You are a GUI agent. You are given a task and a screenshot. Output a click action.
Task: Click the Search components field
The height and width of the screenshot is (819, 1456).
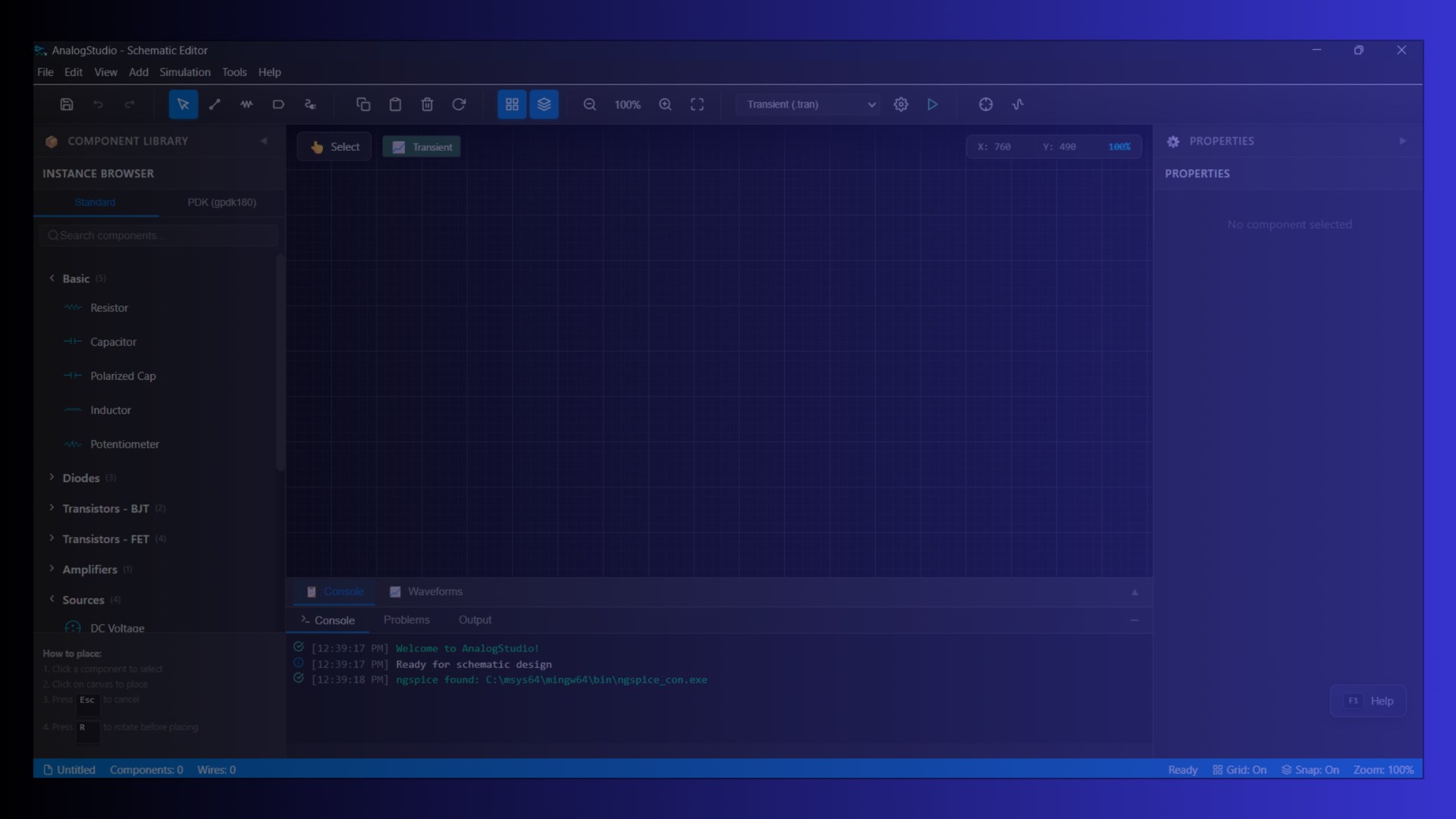click(159, 236)
